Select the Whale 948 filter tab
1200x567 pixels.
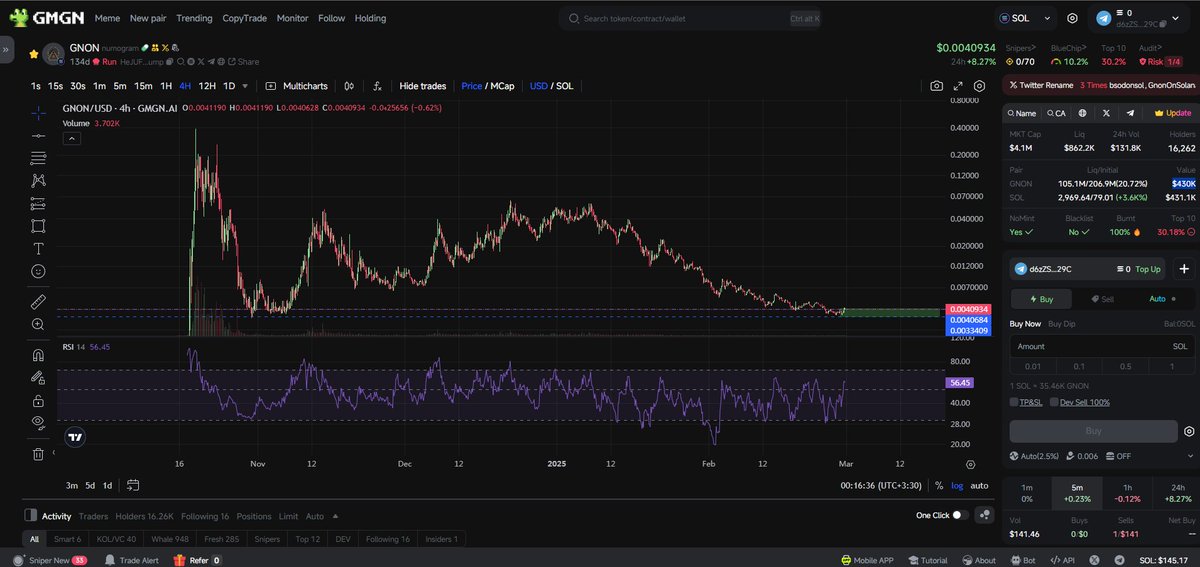pyautogui.click(x=169, y=539)
